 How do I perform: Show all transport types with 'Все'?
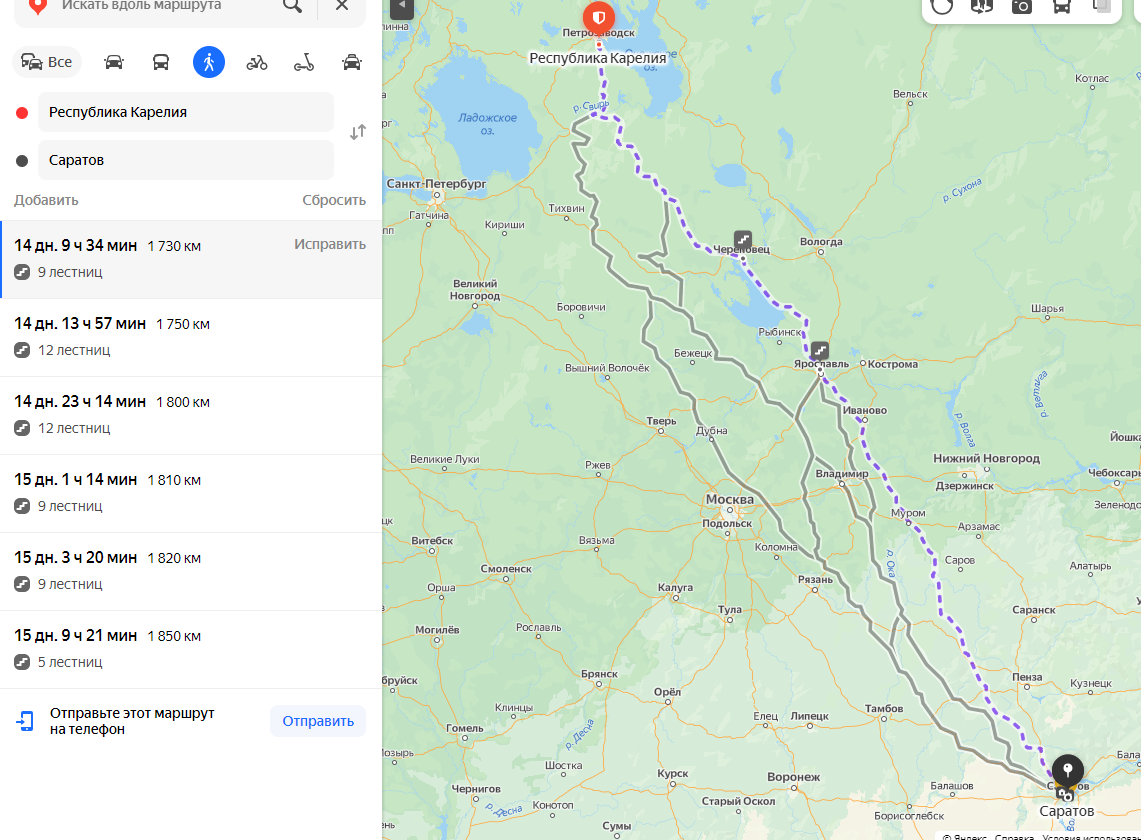pos(47,63)
